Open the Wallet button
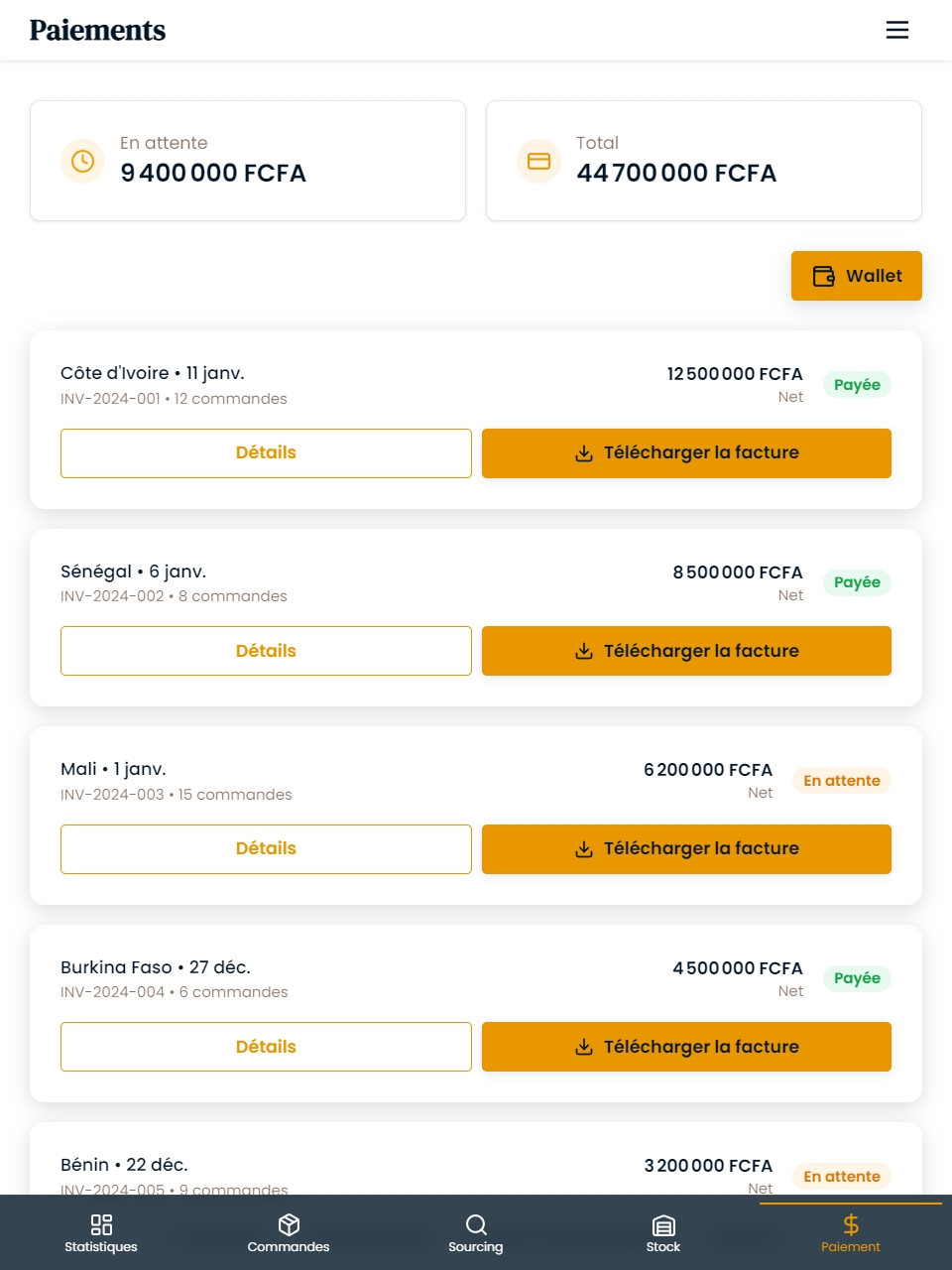The image size is (952, 1270). click(857, 276)
